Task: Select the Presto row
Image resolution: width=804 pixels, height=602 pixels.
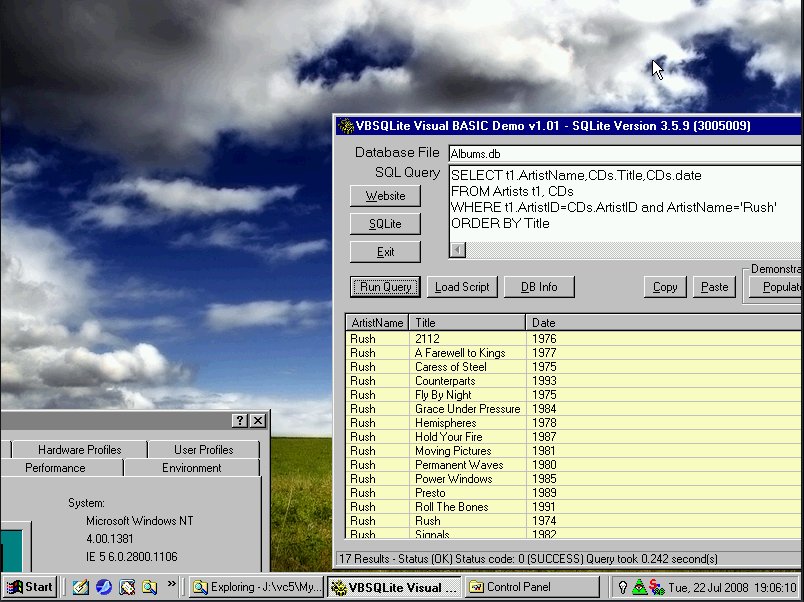Action: 573,493
